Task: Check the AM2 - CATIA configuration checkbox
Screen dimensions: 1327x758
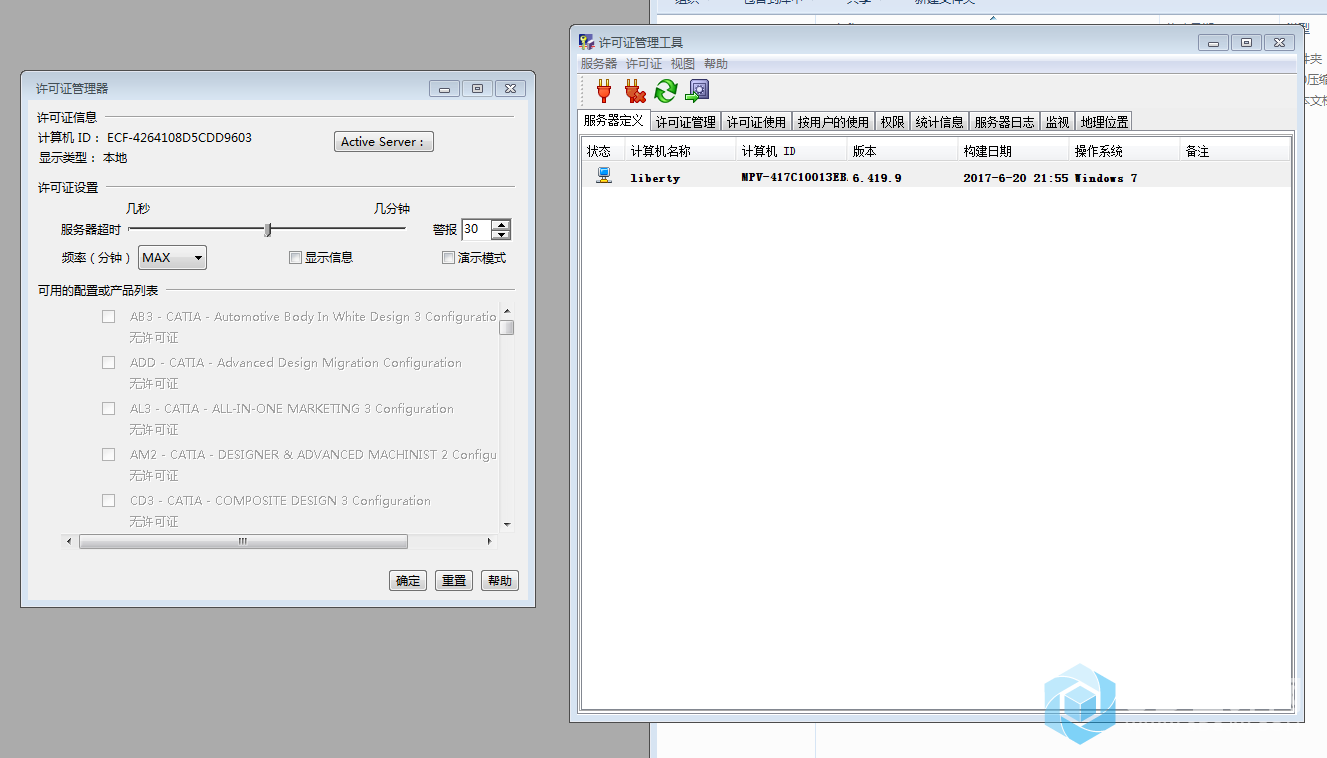Action: point(108,455)
